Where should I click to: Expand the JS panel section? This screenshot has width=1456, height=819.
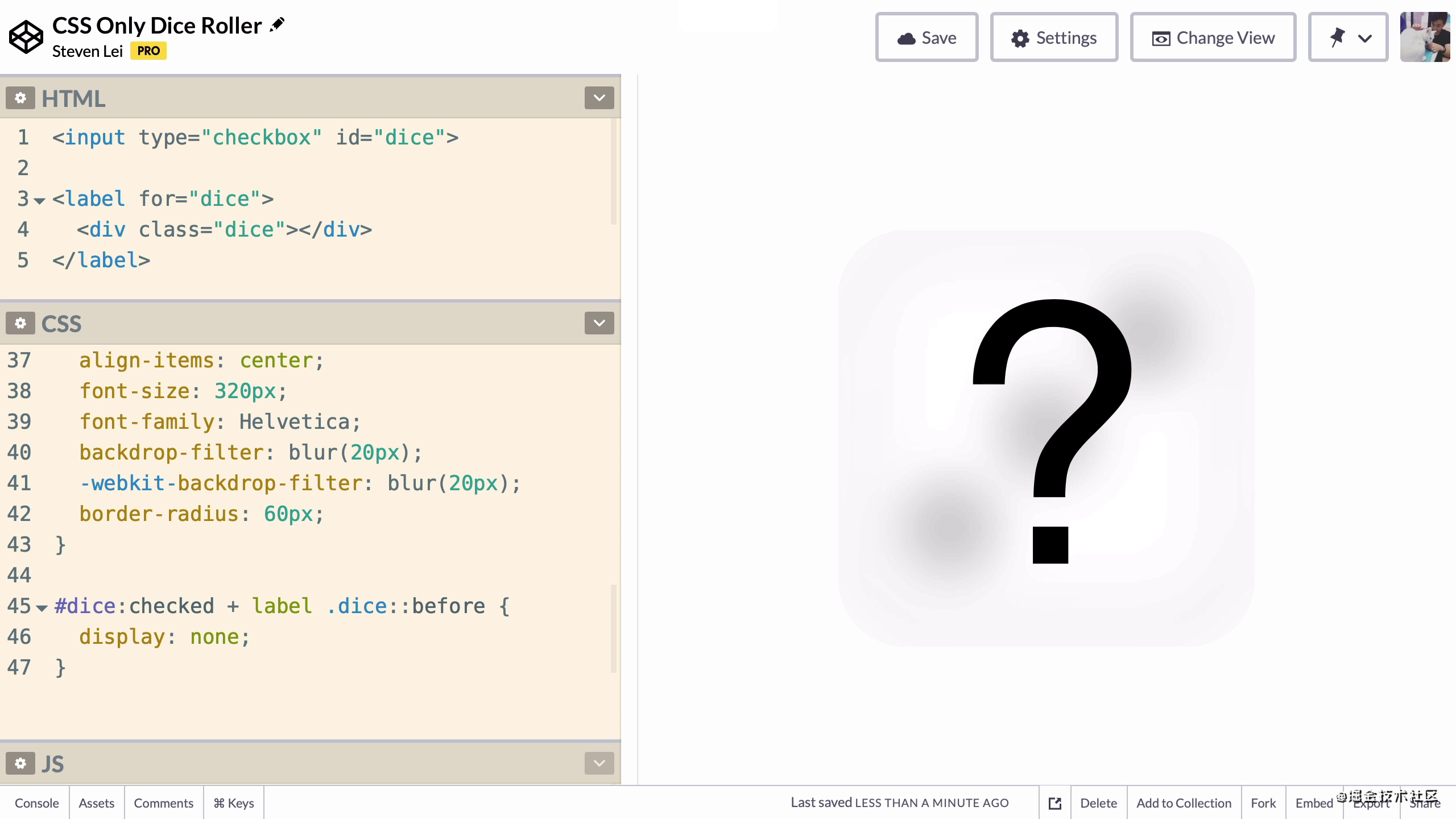click(x=598, y=763)
